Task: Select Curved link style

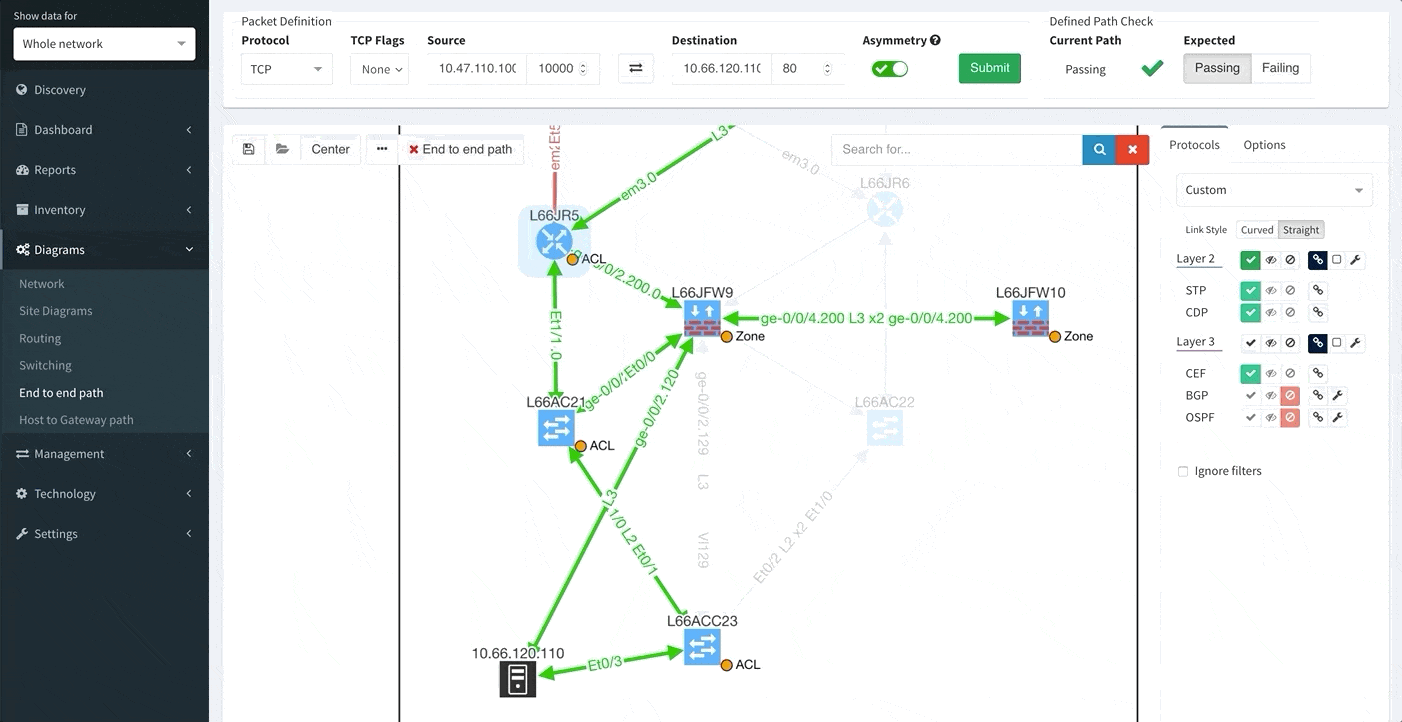Action: (1257, 230)
